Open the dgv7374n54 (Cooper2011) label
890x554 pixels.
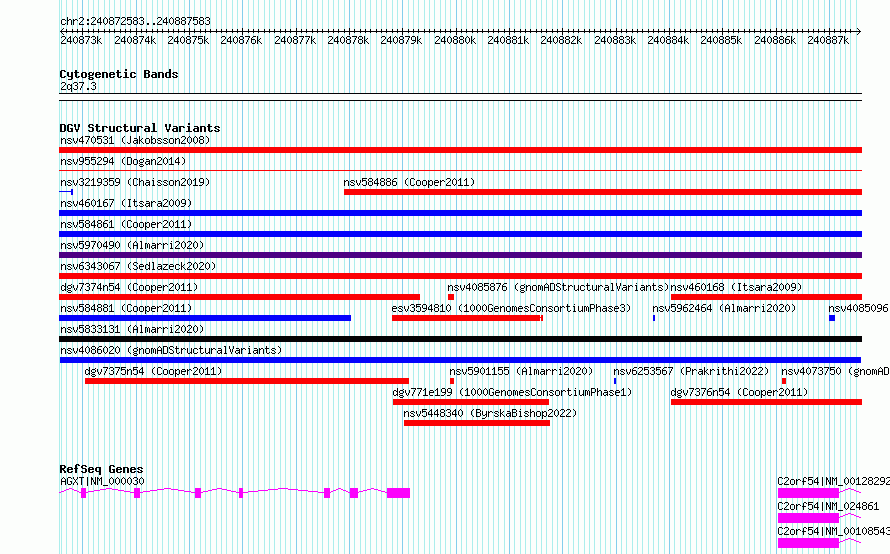tap(129, 287)
